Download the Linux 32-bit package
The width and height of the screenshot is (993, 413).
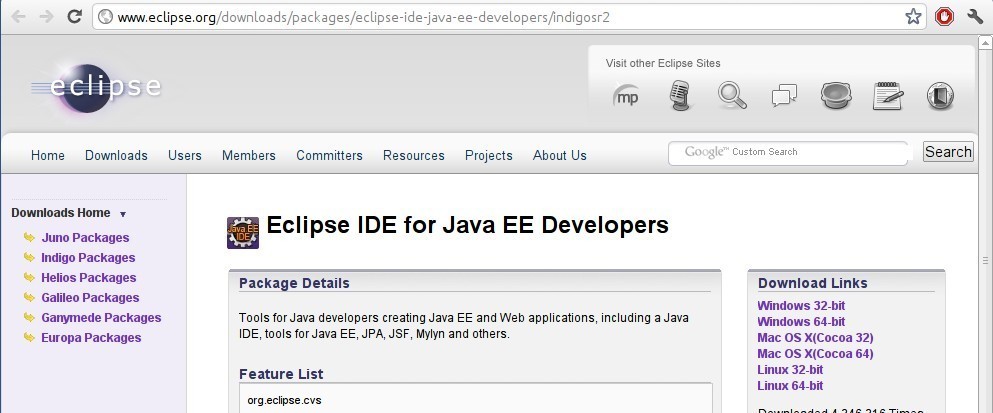tap(790, 369)
